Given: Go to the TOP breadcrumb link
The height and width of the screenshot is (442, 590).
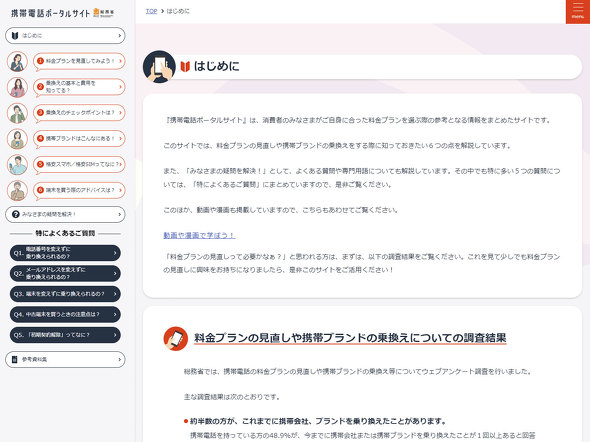Looking at the screenshot, I should pyautogui.click(x=151, y=11).
